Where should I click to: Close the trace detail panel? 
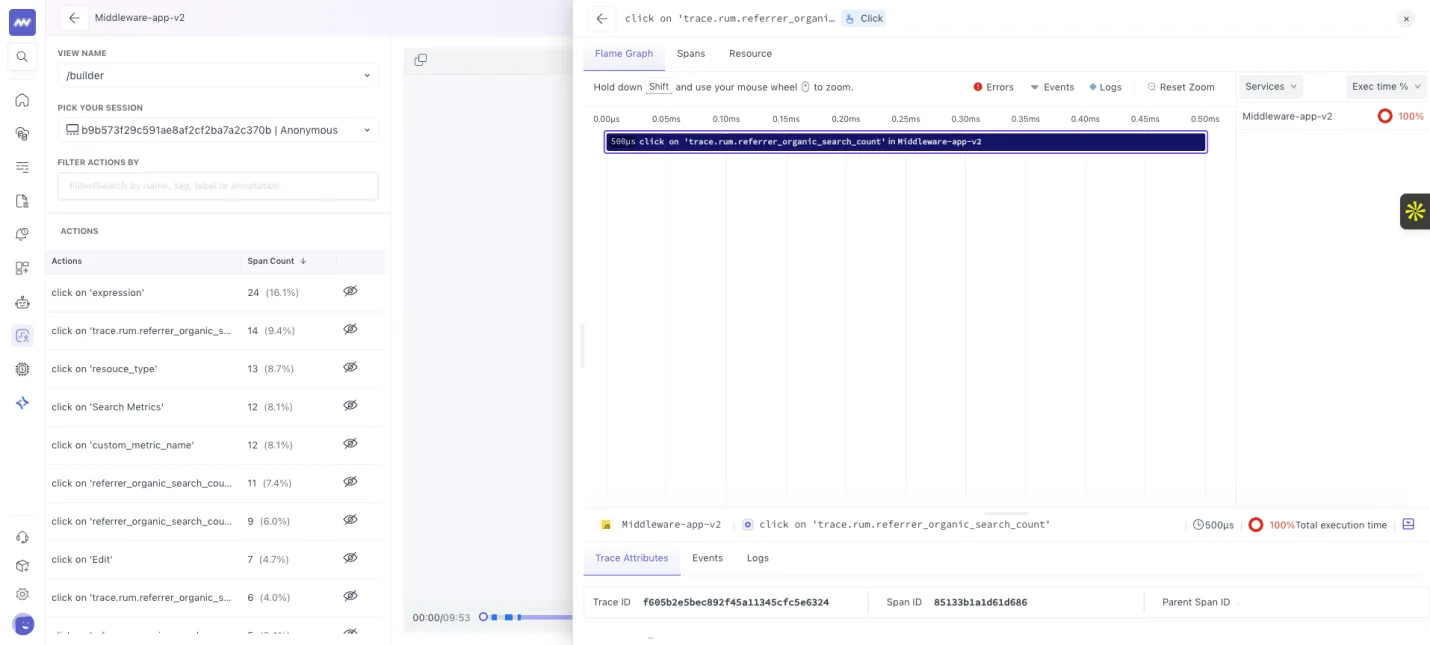click(x=1406, y=18)
